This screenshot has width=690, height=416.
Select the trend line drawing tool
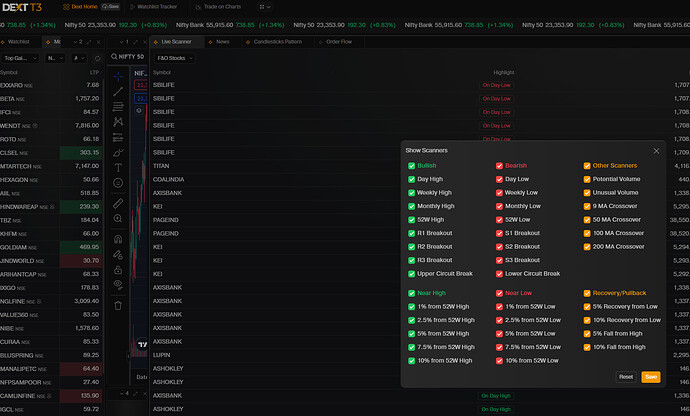pyautogui.click(x=118, y=92)
